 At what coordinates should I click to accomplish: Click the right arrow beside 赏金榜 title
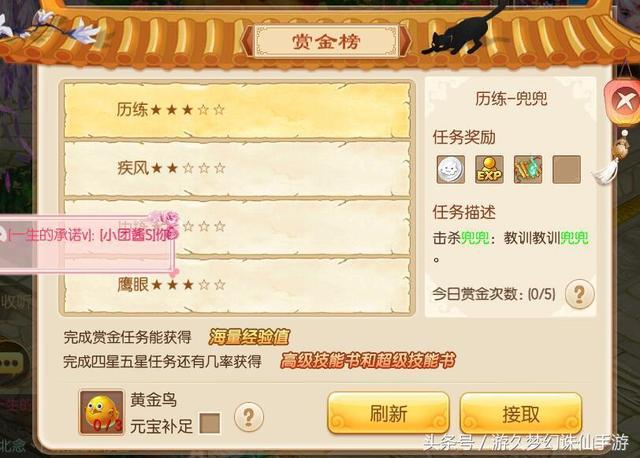point(405,41)
